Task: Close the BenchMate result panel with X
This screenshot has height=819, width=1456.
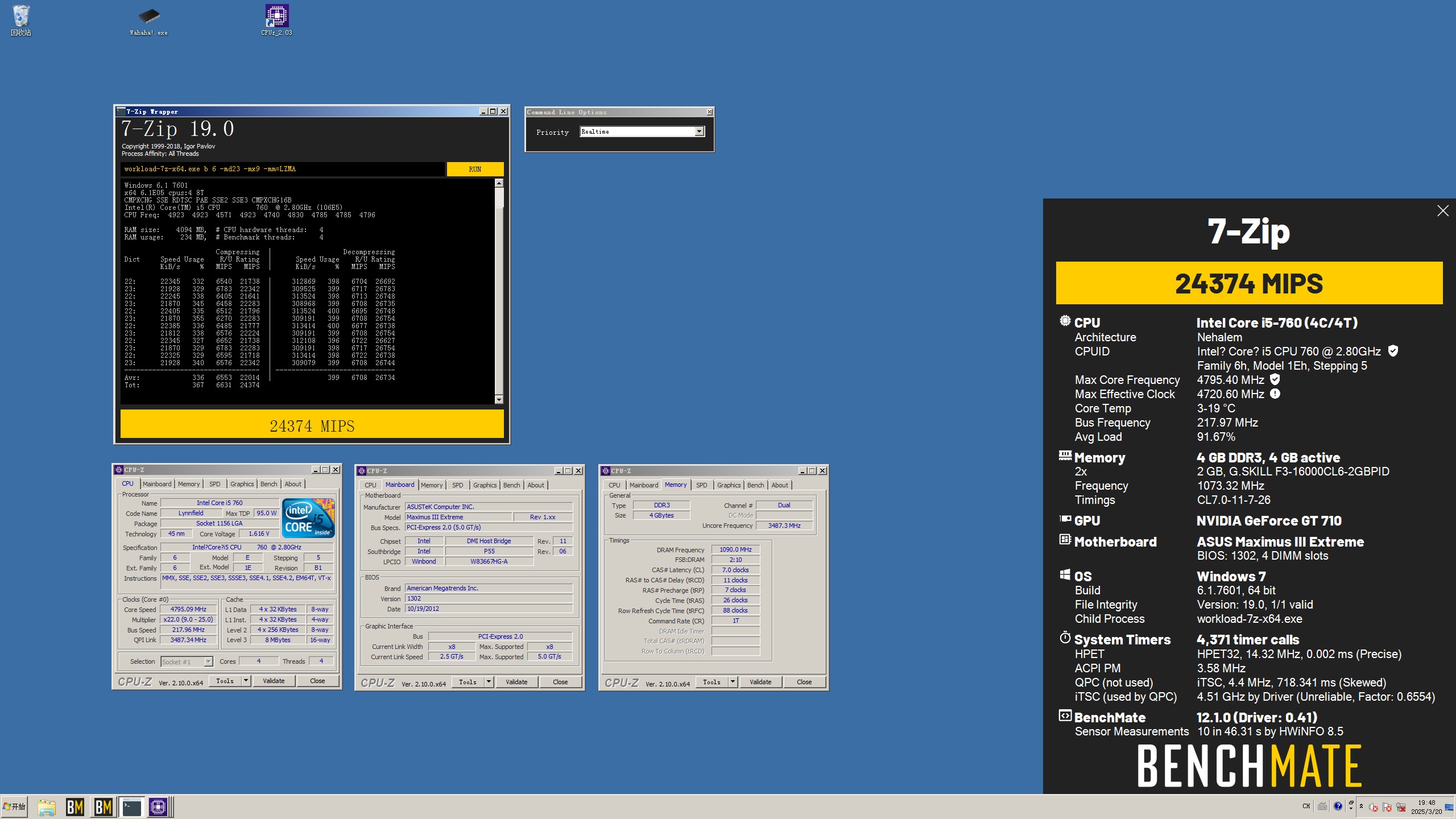Action: tap(1443, 211)
